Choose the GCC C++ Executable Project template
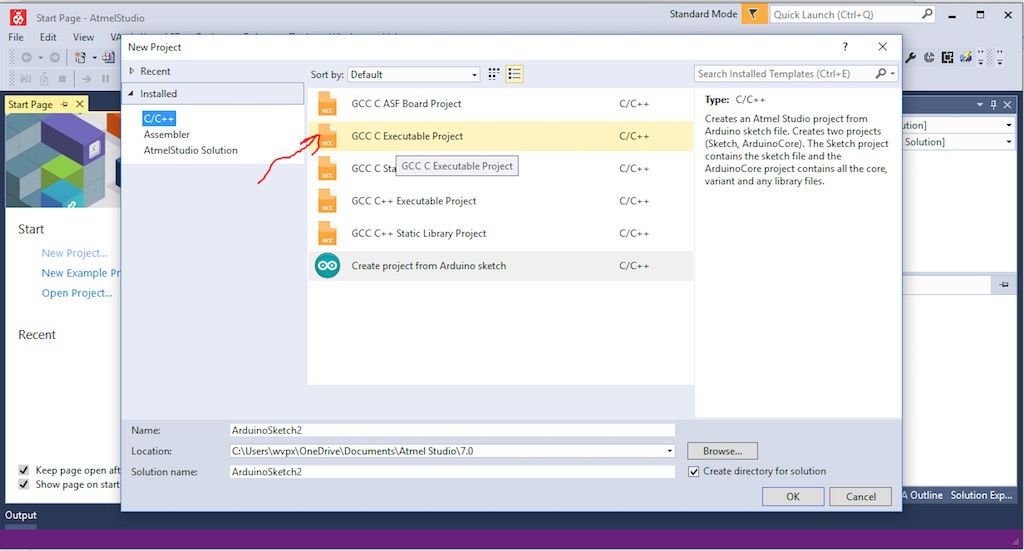This screenshot has width=1024, height=551. [500, 201]
